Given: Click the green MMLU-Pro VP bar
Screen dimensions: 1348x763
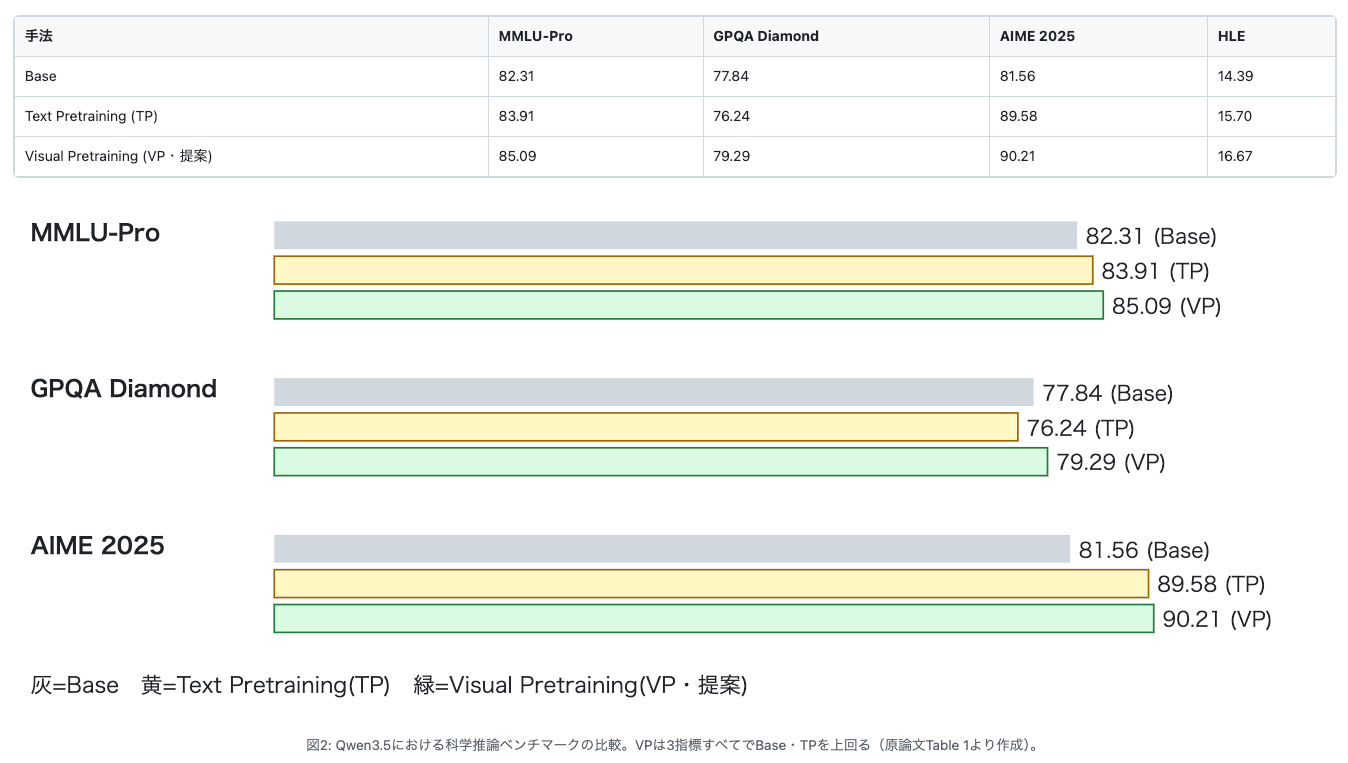Looking at the screenshot, I should [688, 305].
